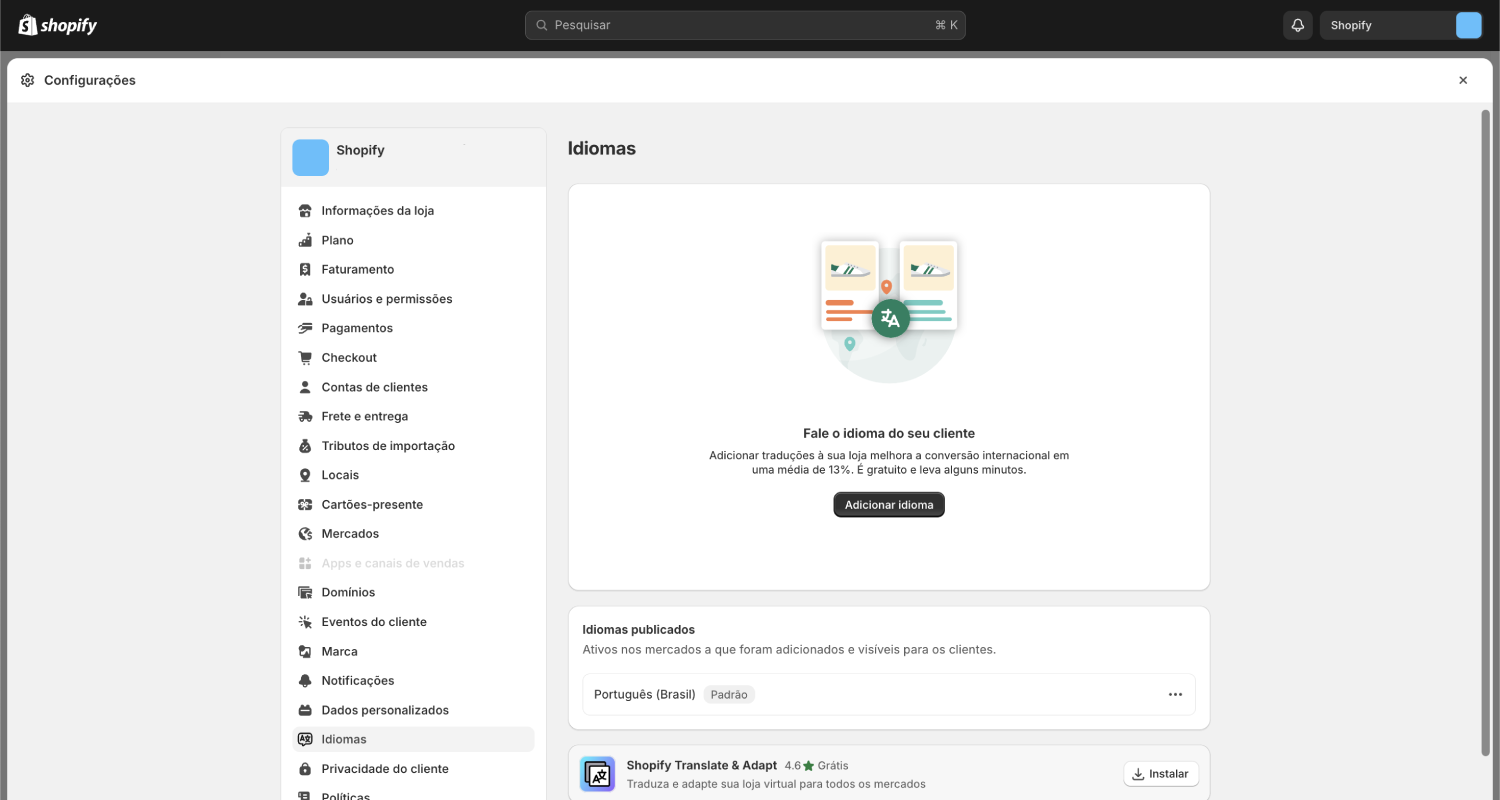Open Shopify Translate & Adapt app title

702,765
